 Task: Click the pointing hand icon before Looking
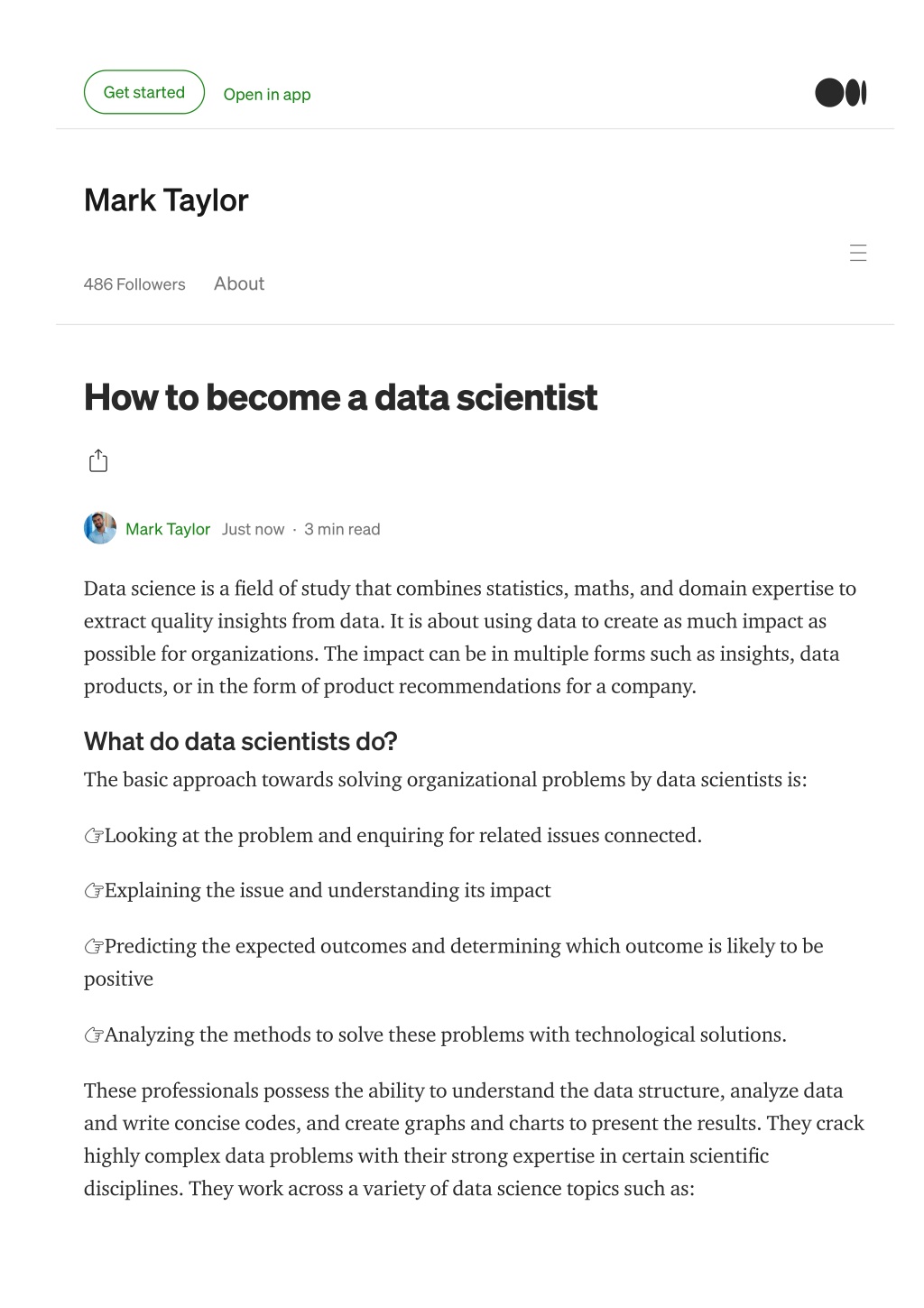click(94, 836)
